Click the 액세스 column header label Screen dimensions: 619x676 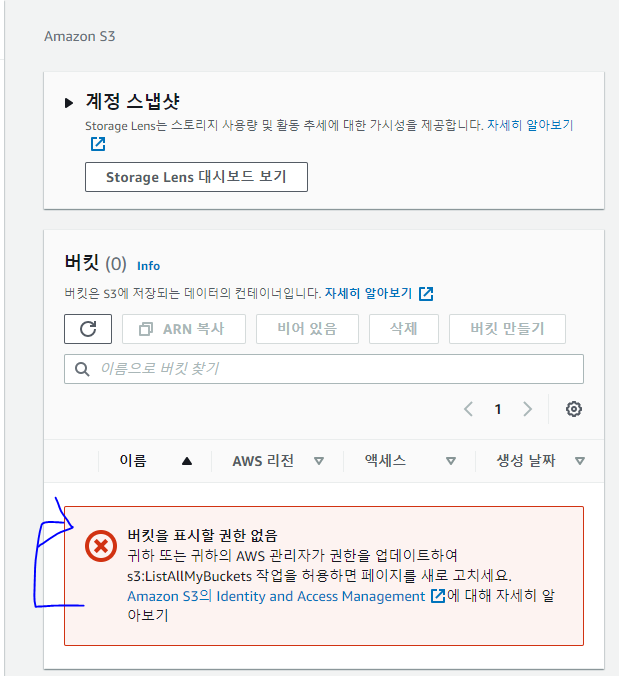[x=385, y=461]
